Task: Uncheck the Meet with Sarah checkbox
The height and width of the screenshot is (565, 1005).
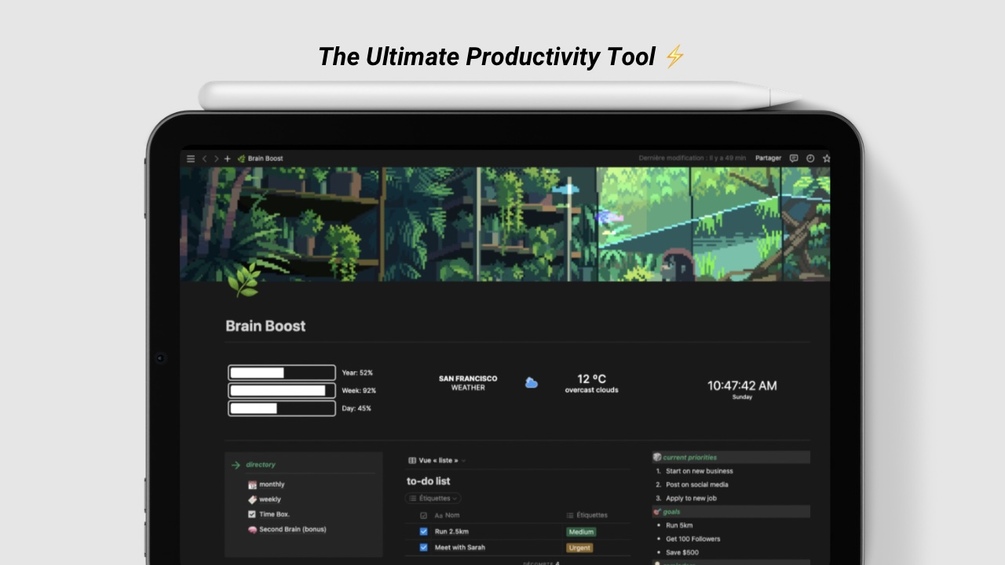Action: [423, 547]
